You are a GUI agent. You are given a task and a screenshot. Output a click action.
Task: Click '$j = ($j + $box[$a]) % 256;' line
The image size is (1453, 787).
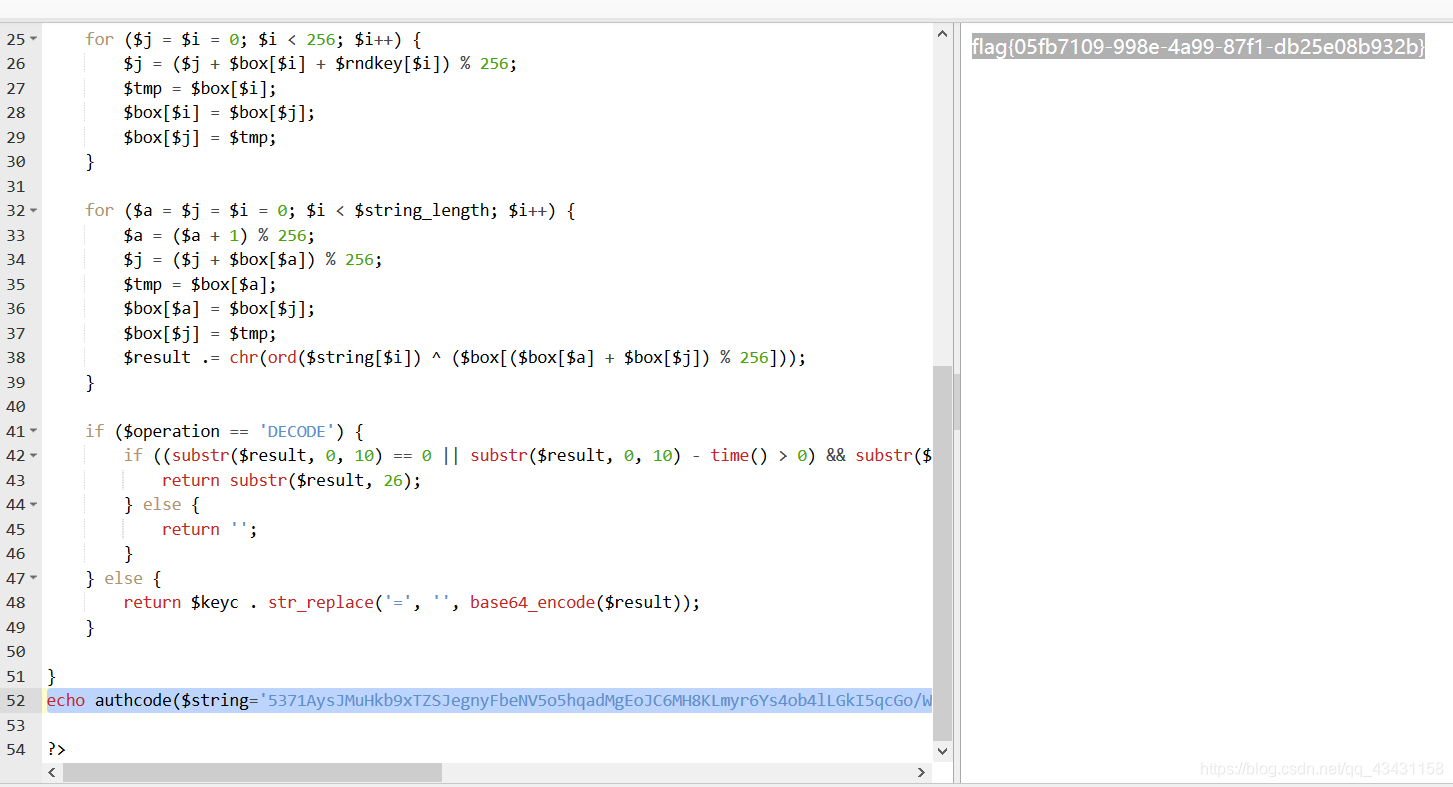point(253,259)
